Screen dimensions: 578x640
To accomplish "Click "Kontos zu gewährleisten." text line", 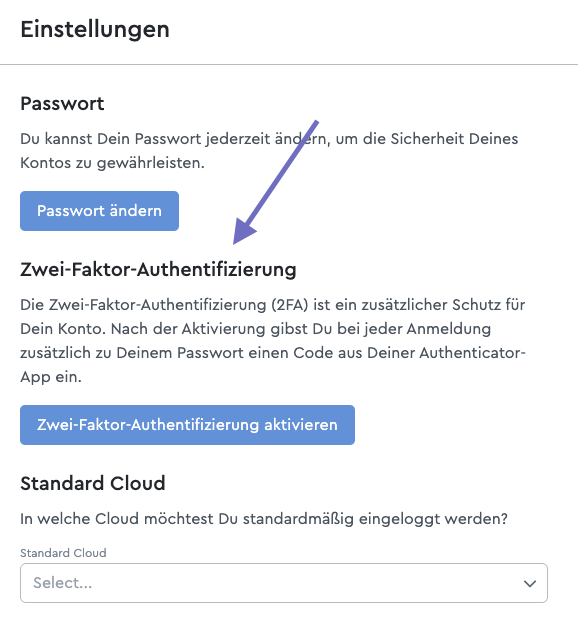I will point(112,163).
